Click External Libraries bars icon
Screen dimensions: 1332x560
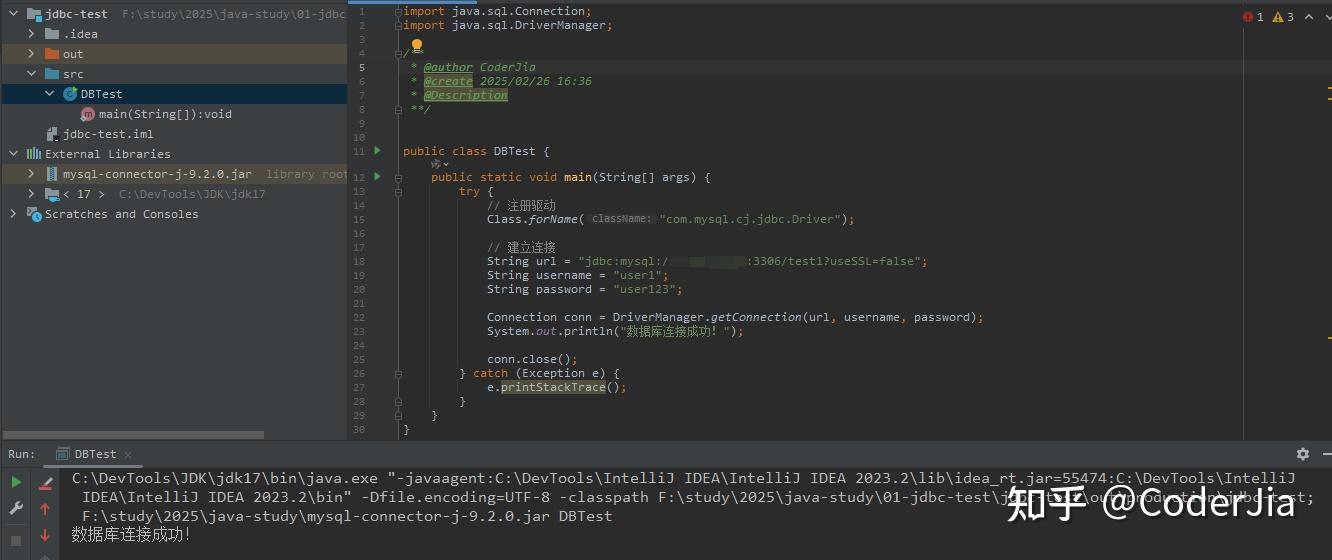click(34, 154)
